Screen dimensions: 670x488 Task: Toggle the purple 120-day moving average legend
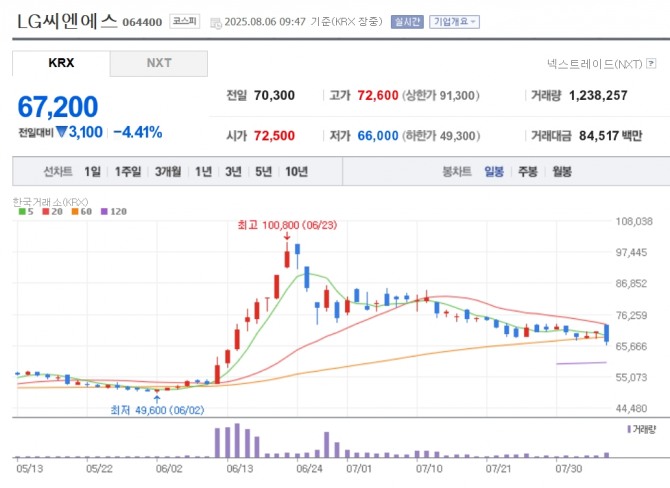(113, 211)
